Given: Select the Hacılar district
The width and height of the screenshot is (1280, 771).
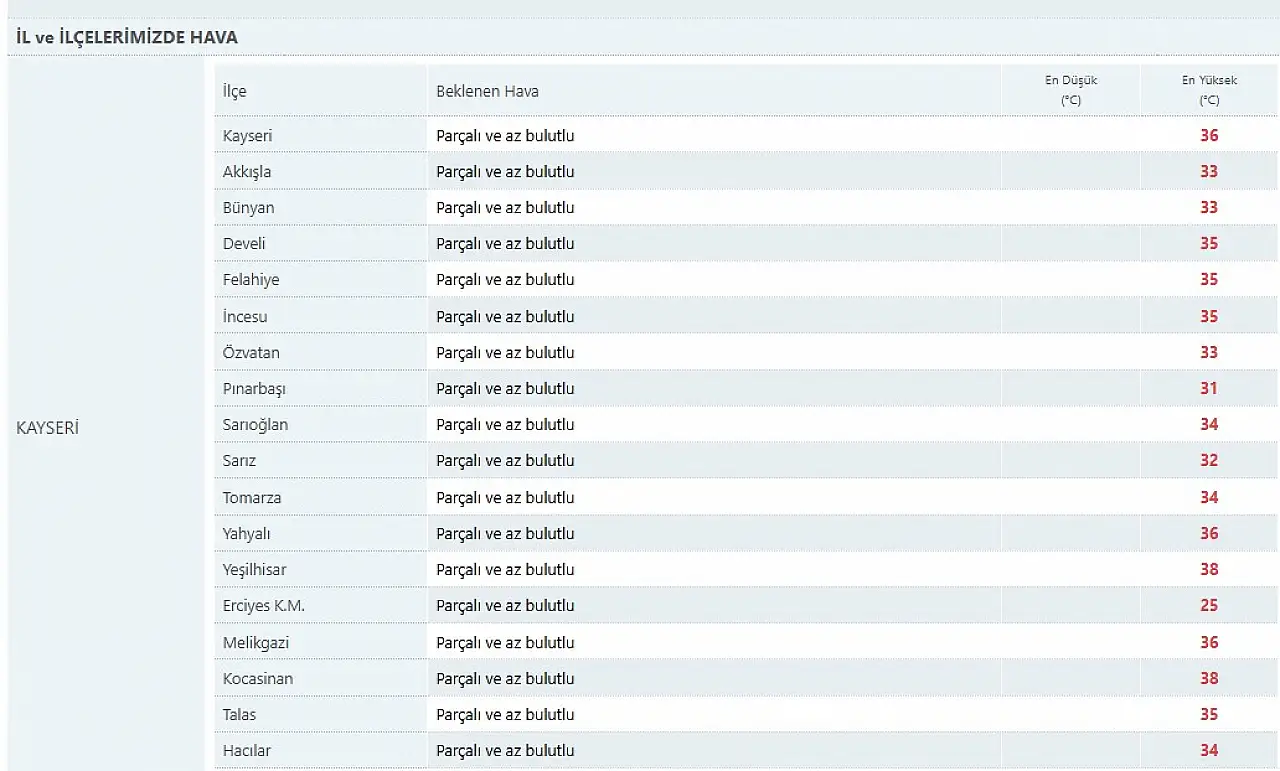Looking at the screenshot, I should (x=246, y=750).
